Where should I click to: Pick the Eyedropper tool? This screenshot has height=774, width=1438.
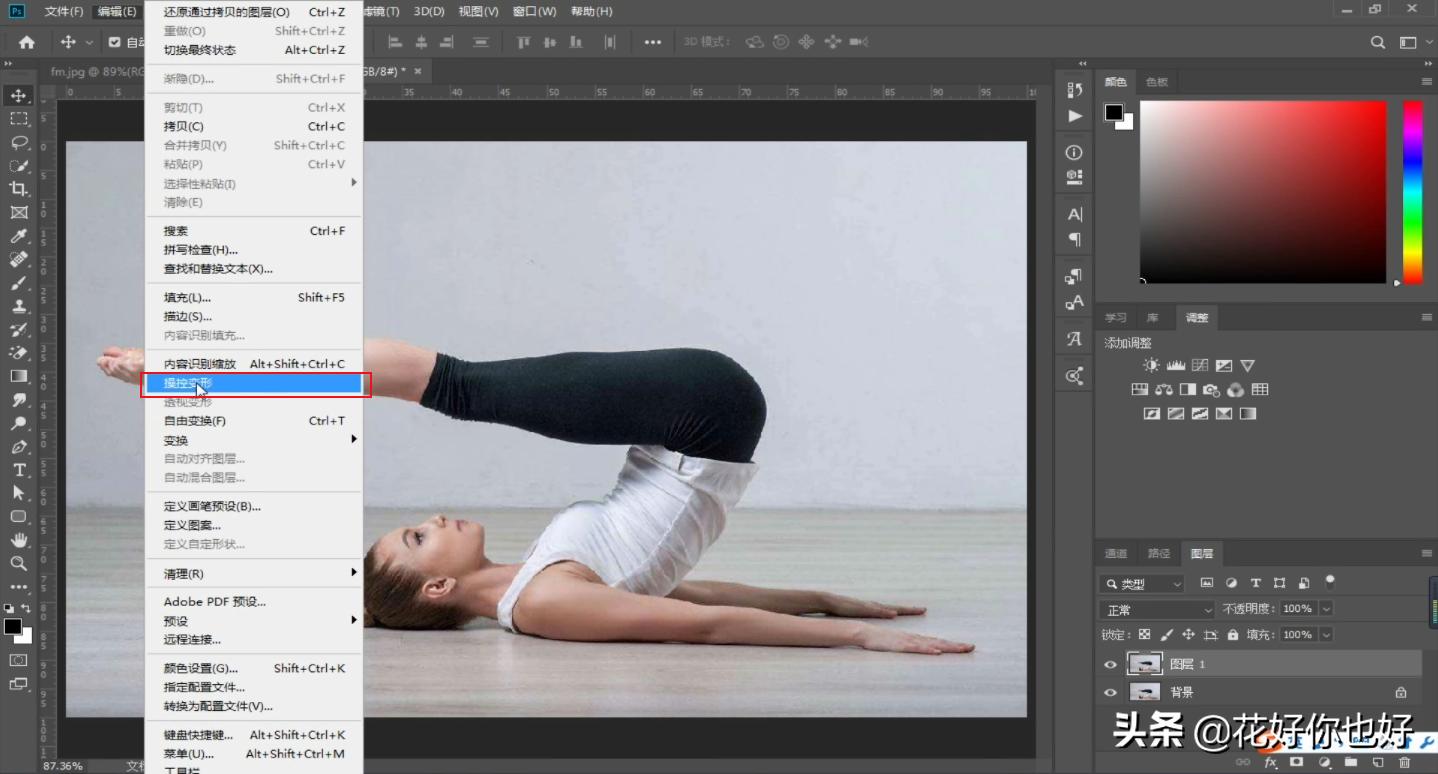pos(18,236)
